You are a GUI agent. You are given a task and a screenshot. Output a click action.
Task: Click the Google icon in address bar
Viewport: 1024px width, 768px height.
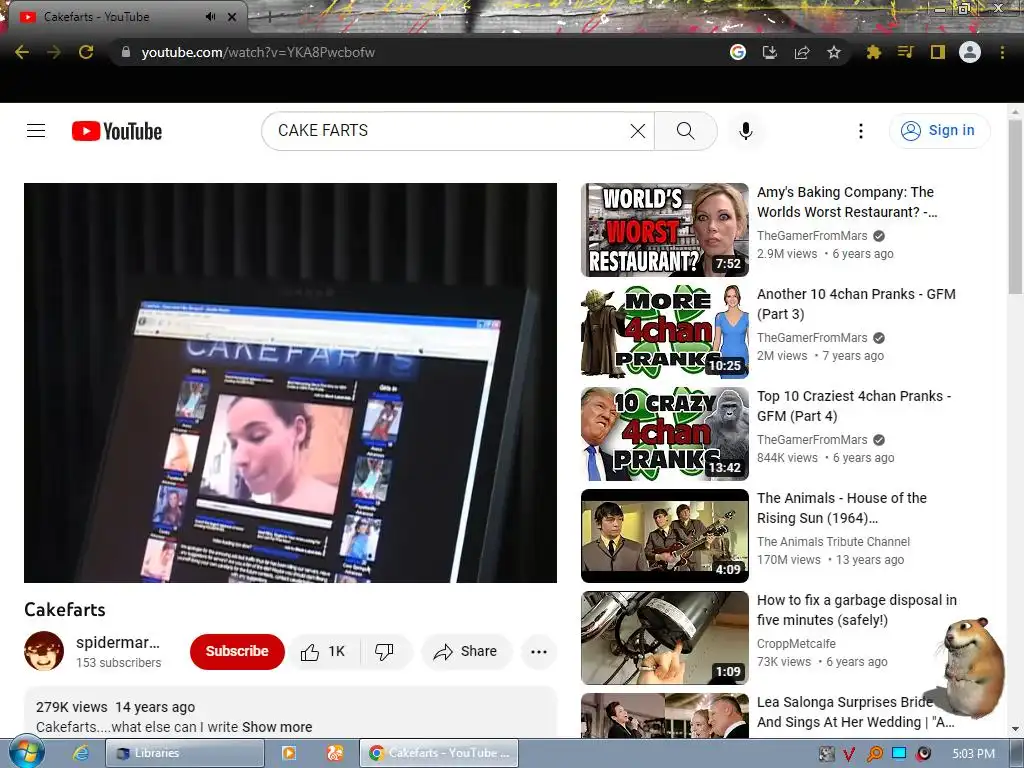click(737, 52)
